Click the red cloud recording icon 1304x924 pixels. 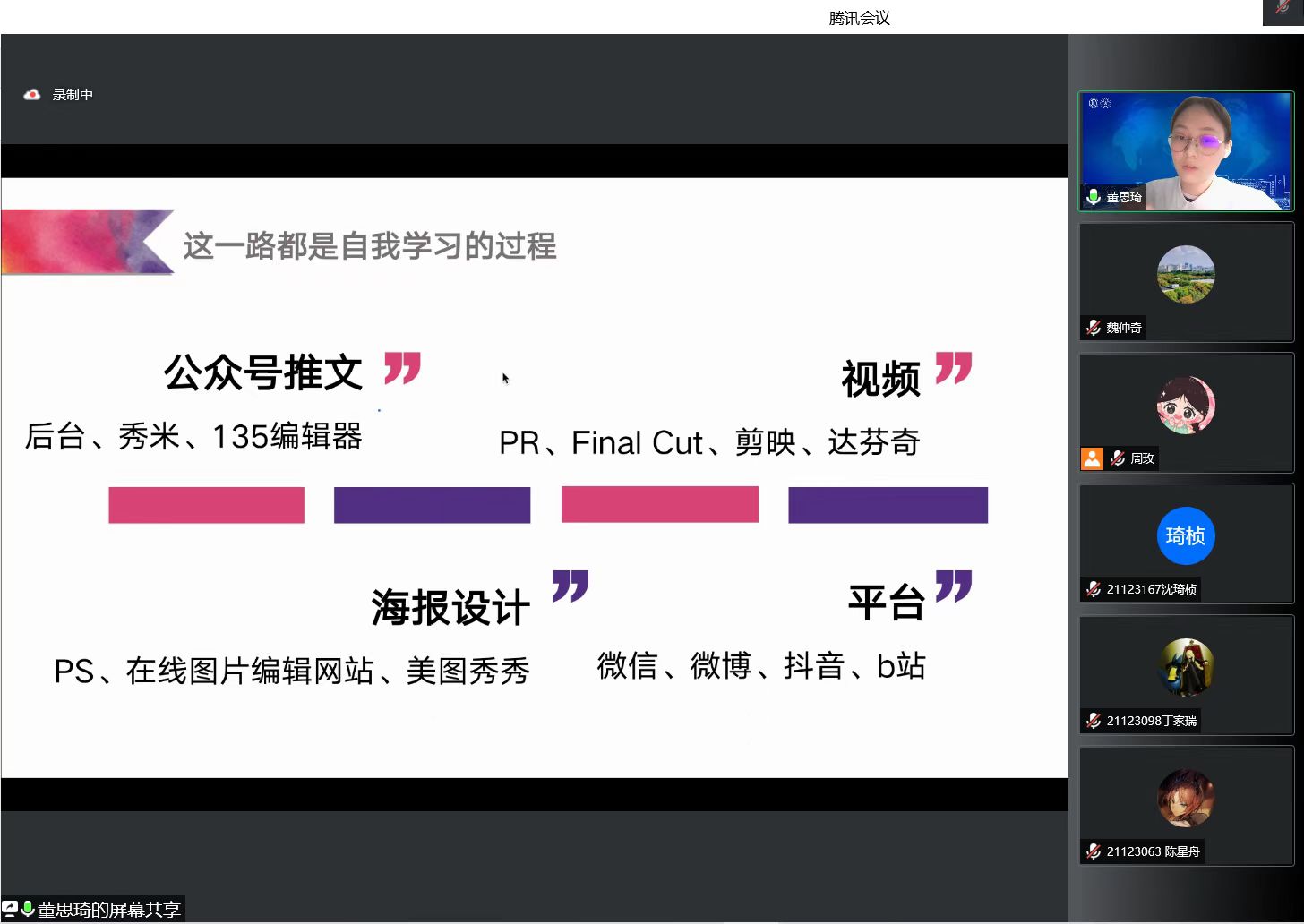point(32,94)
